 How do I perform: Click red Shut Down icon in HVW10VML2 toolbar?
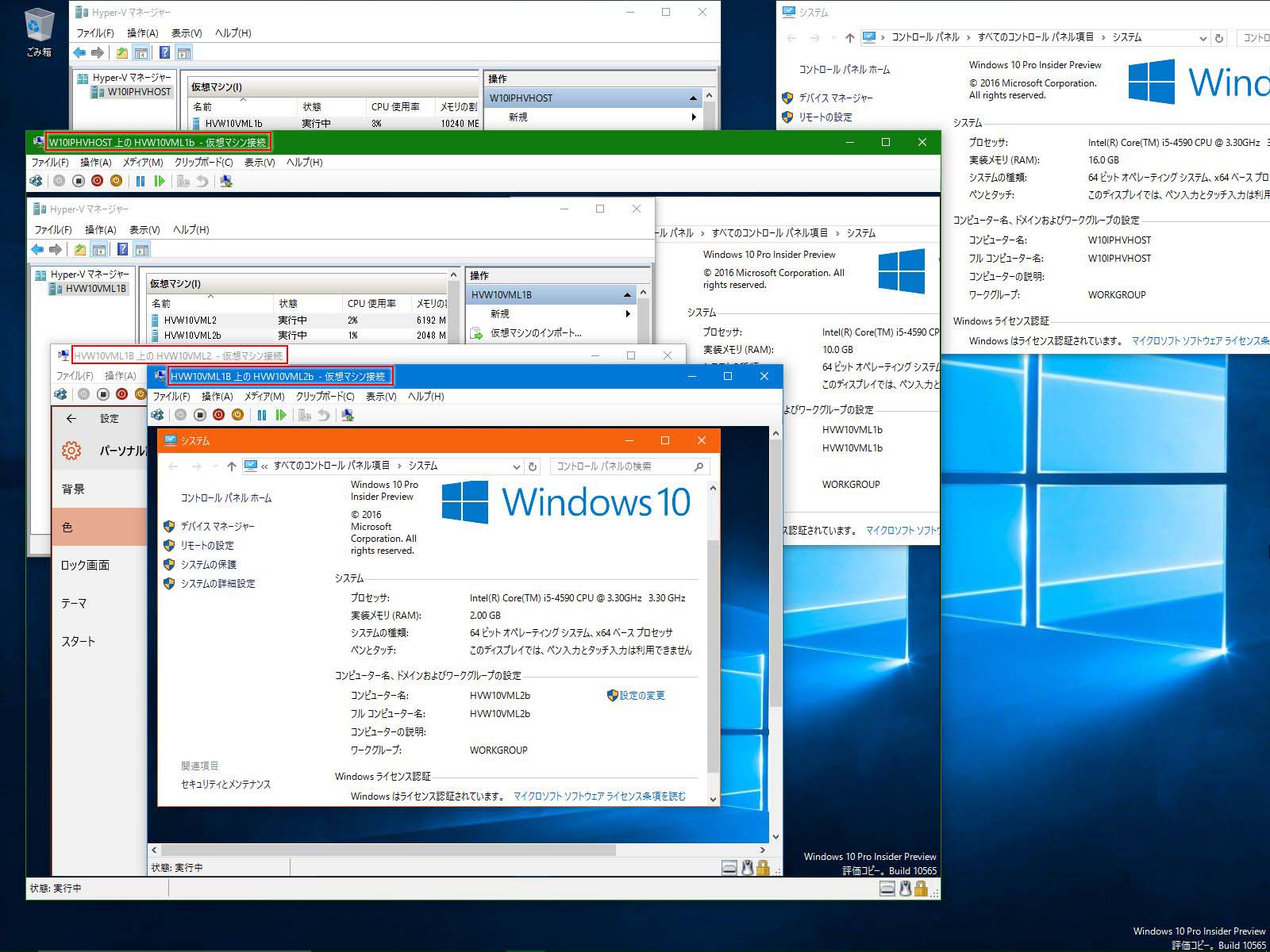pyautogui.click(x=121, y=394)
